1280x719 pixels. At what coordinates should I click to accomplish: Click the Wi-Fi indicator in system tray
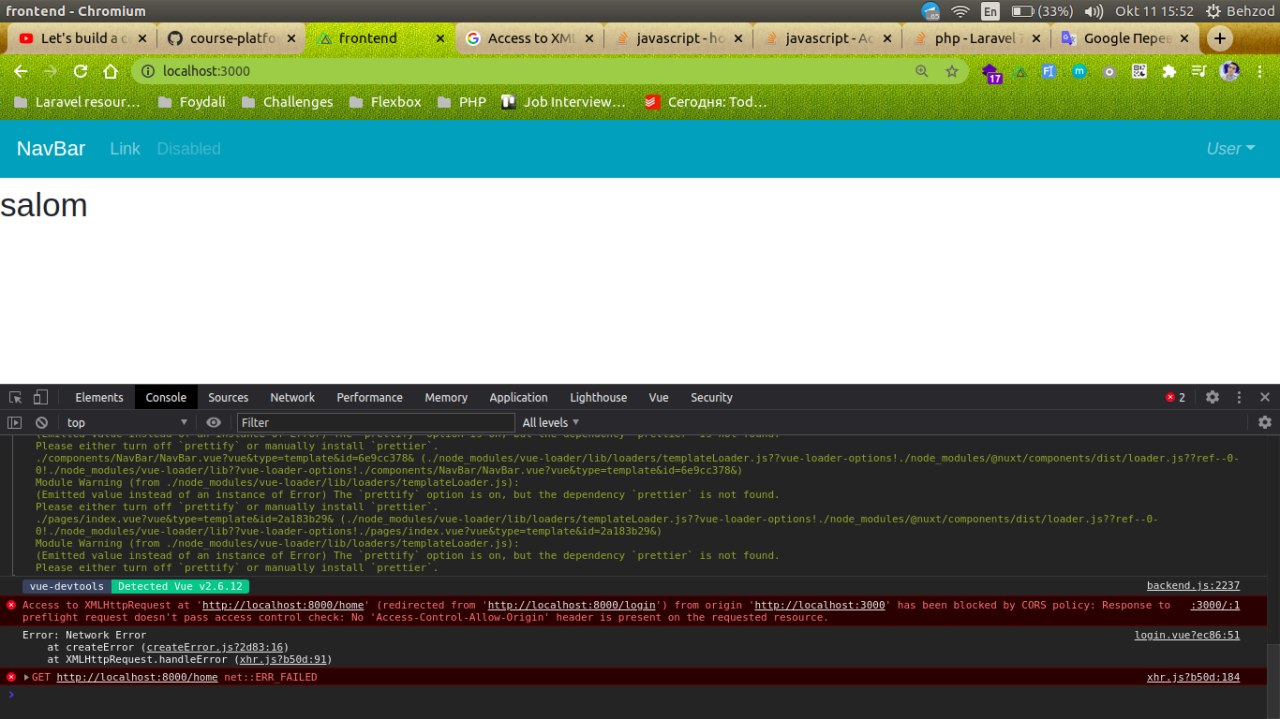(x=960, y=11)
